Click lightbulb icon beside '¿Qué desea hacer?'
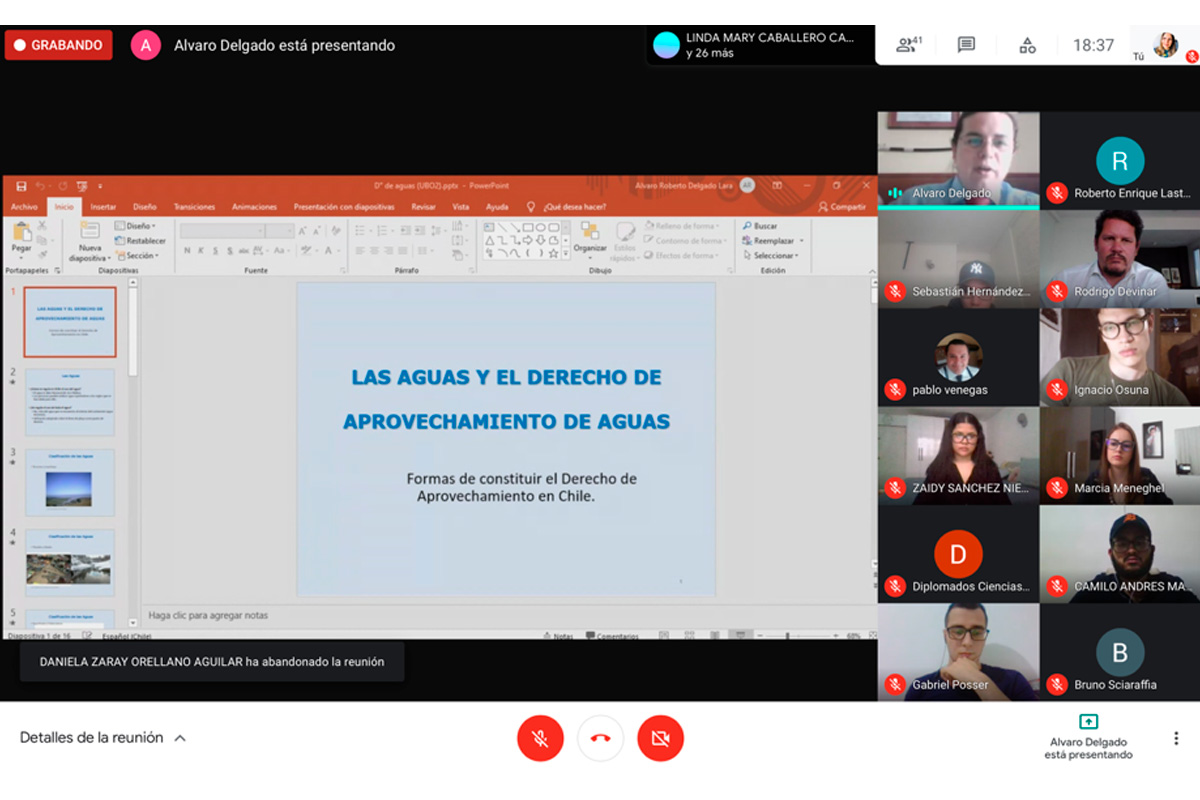 tap(532, 207)
